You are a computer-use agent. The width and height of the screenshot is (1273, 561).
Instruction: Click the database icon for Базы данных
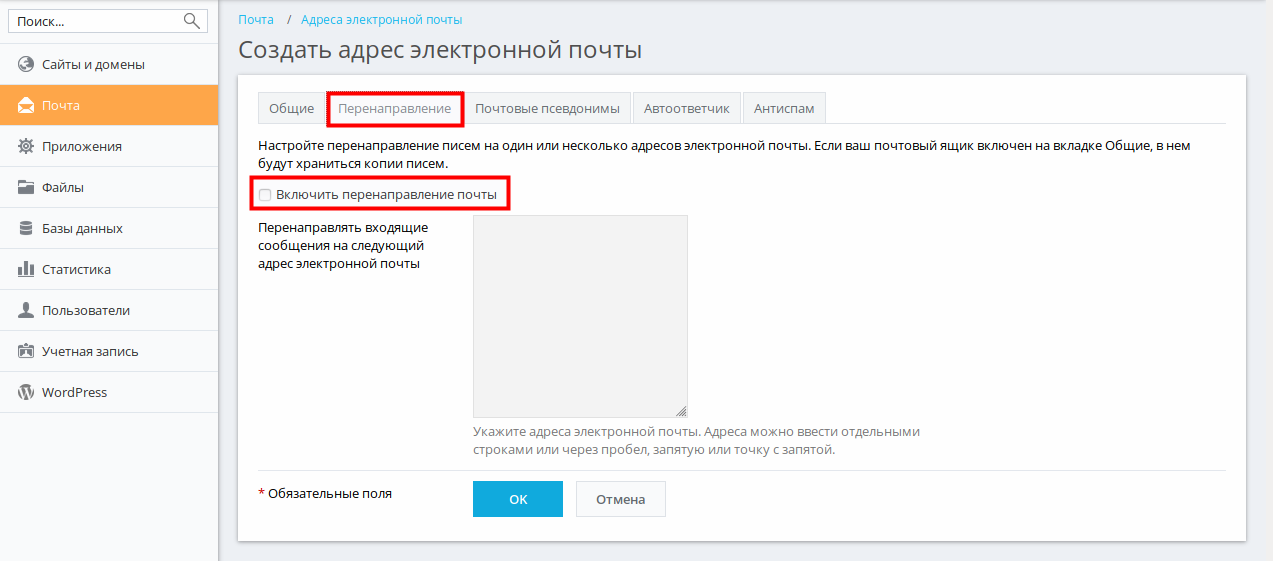click(26, 228)
